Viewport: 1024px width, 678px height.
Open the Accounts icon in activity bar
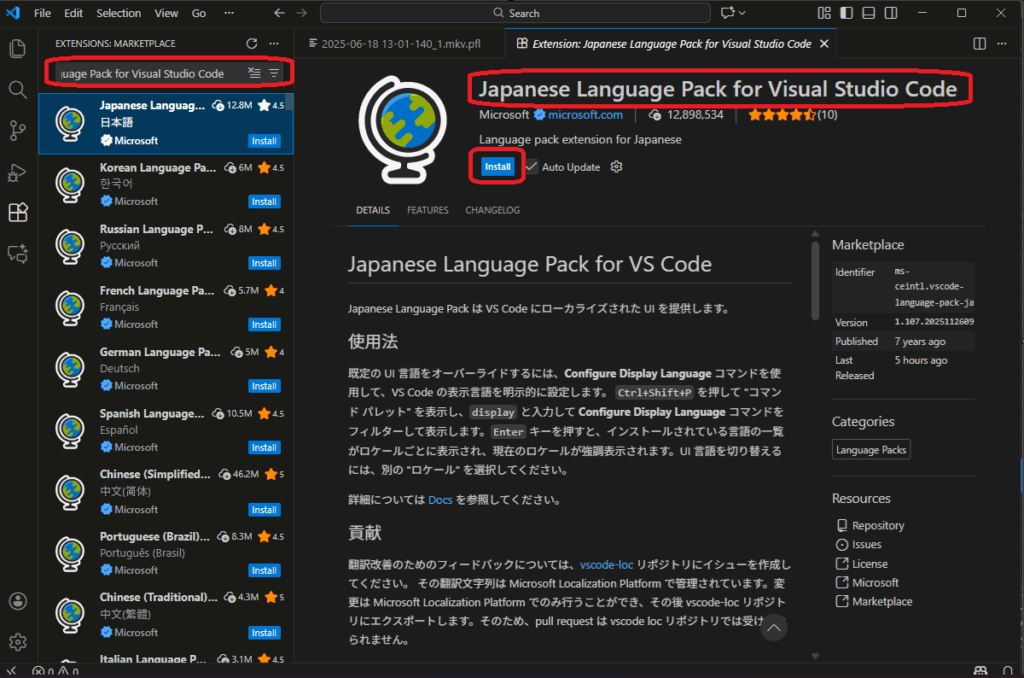(17, 601)
